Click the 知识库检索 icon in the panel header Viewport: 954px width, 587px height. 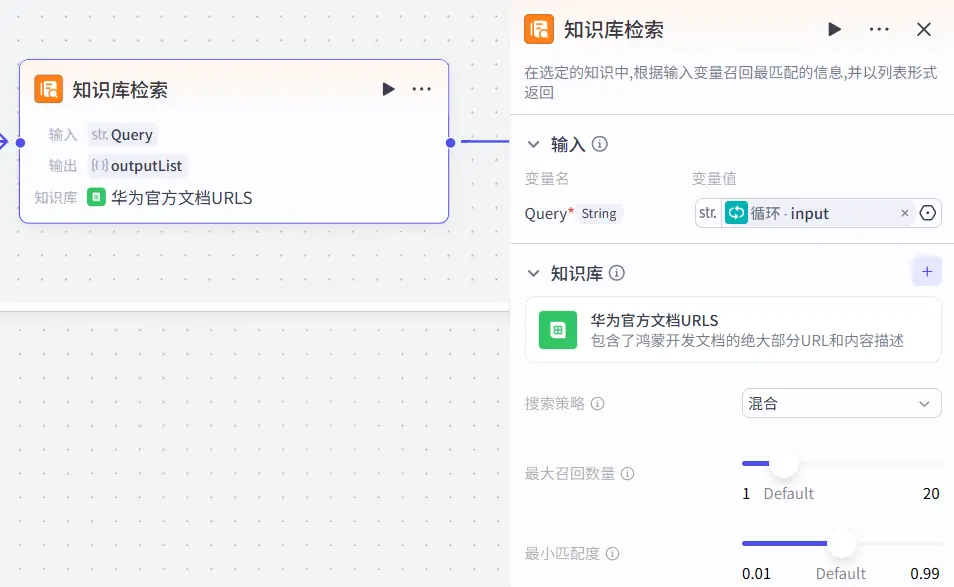coord(539,30)
